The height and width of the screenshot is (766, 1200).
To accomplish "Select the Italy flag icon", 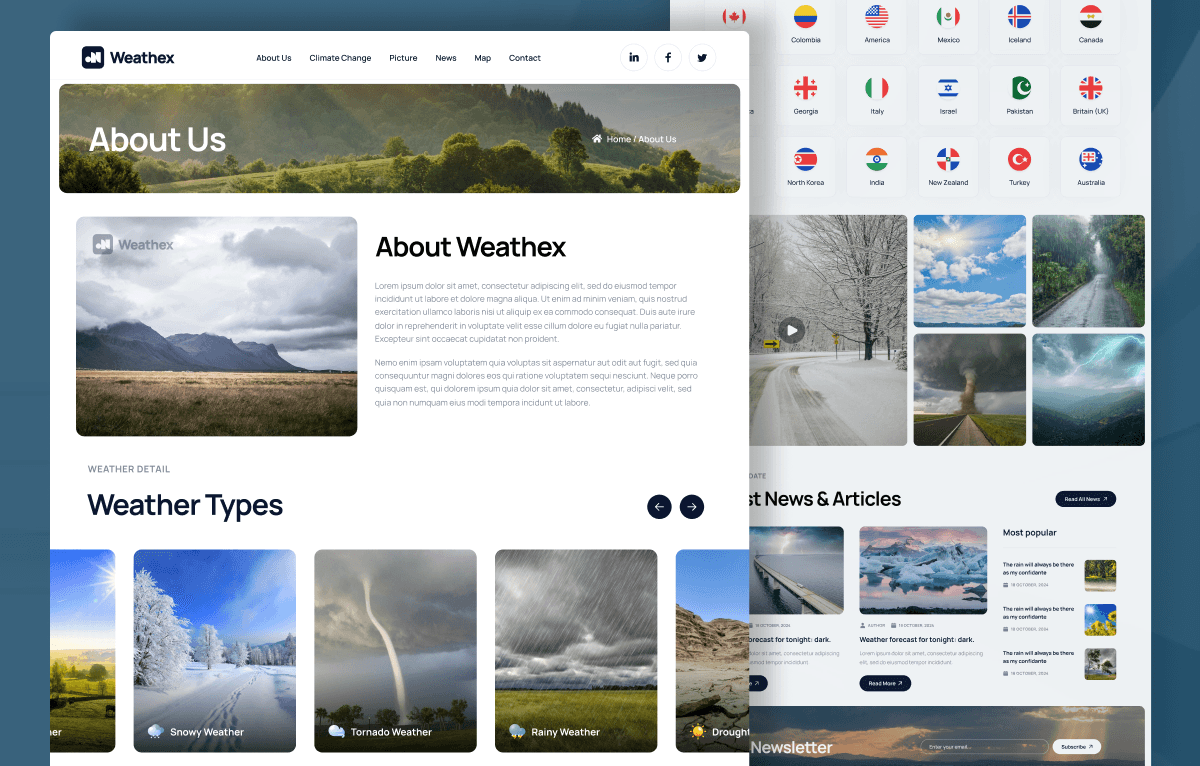I will click(x=877, y=88).
